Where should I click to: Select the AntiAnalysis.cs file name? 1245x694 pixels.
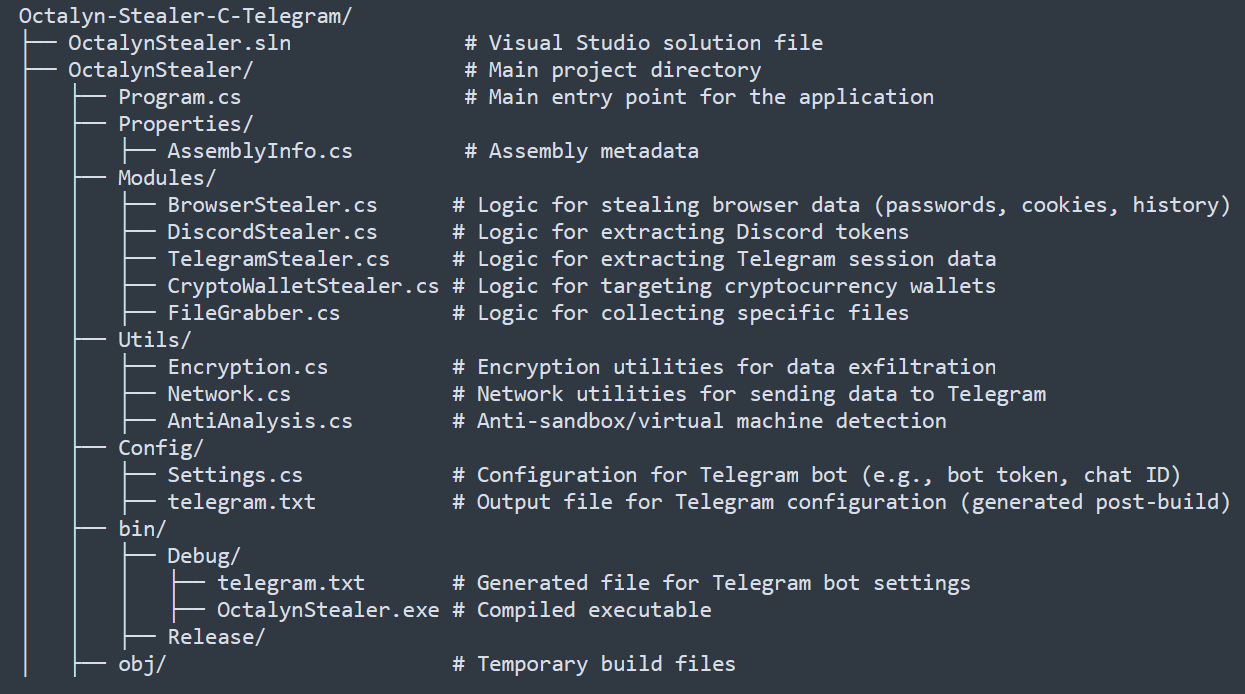click(x=259, y=421)
